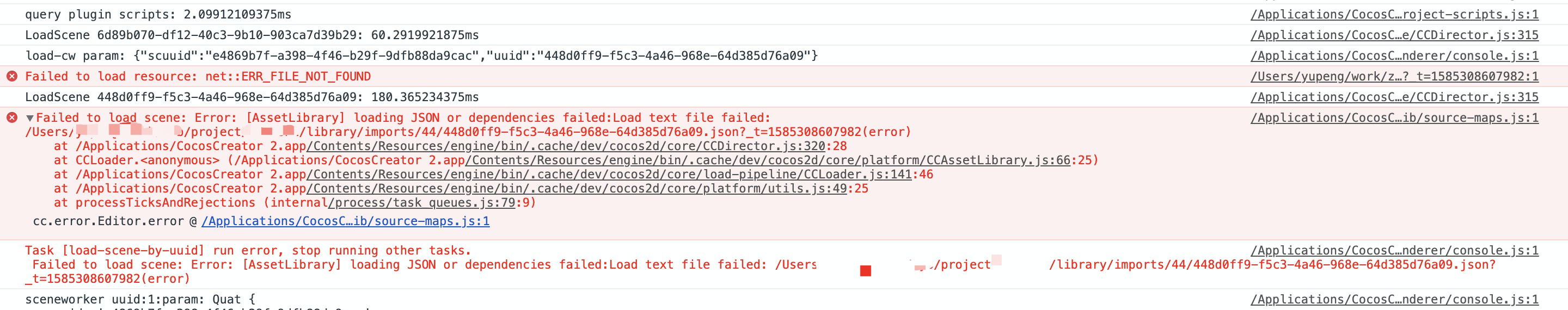Screen dimensions: 1568x310
Task: Open console.js:1 link on Task load-scene-by-uuid row
Action: [1394, 250]
